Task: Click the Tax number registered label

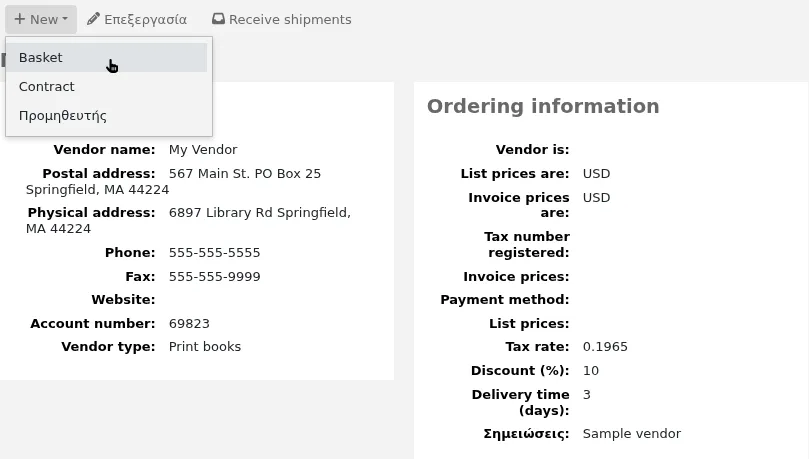Action: pyautogui.click(x=527, y=244)
